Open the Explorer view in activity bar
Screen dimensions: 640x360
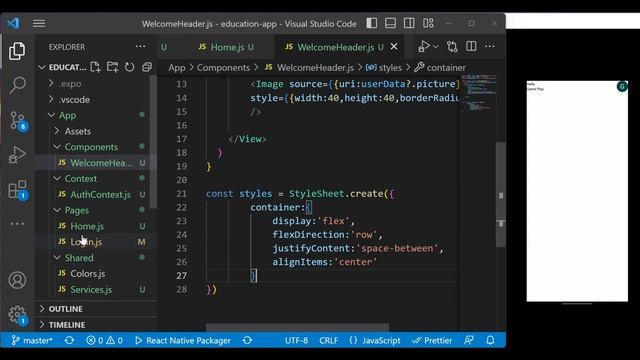[17, 51]
